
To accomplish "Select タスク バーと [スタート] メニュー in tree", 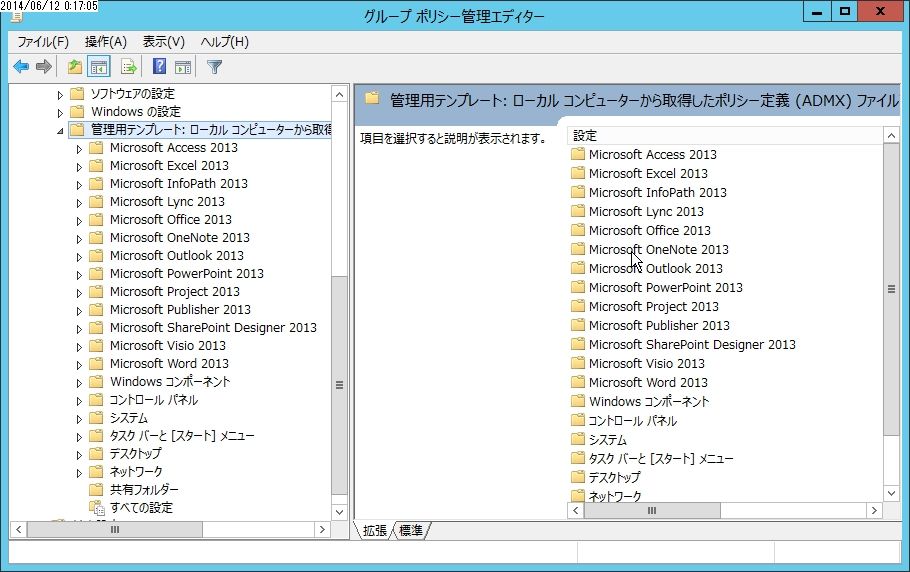I will pos(182,435).
